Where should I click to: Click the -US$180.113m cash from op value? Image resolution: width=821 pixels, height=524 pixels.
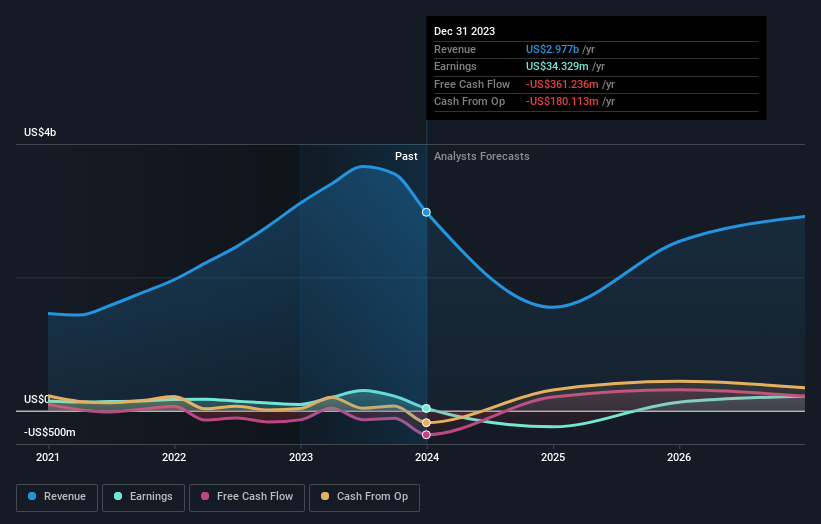point(562,102)
